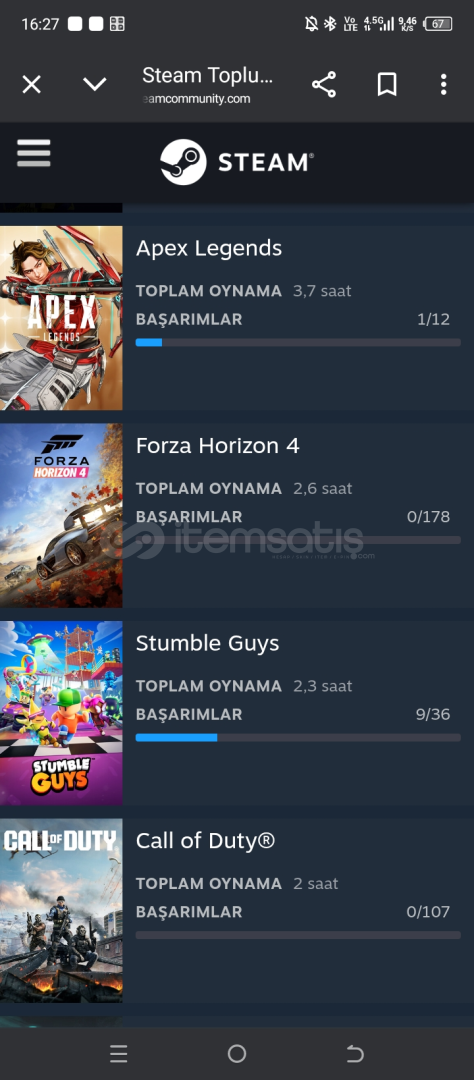Viewport: 474px width, 1080px height.
Task: Open Android recent apps menu button
Action: click(x=118, y=1053)
